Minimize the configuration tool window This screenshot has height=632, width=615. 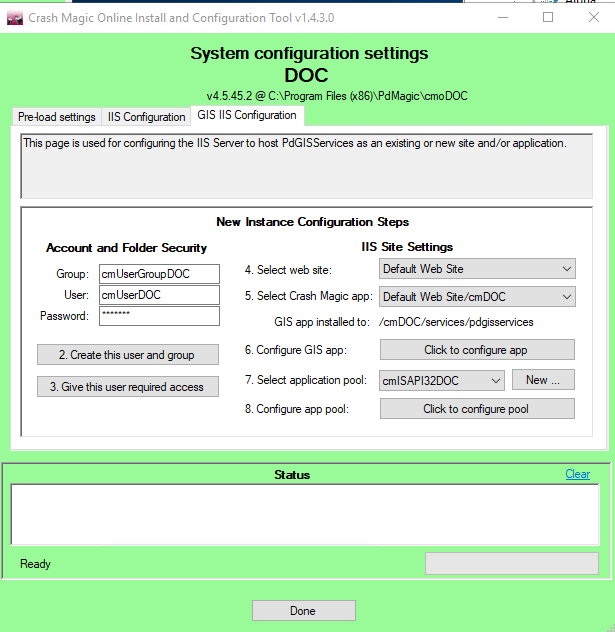pos(503,17)
